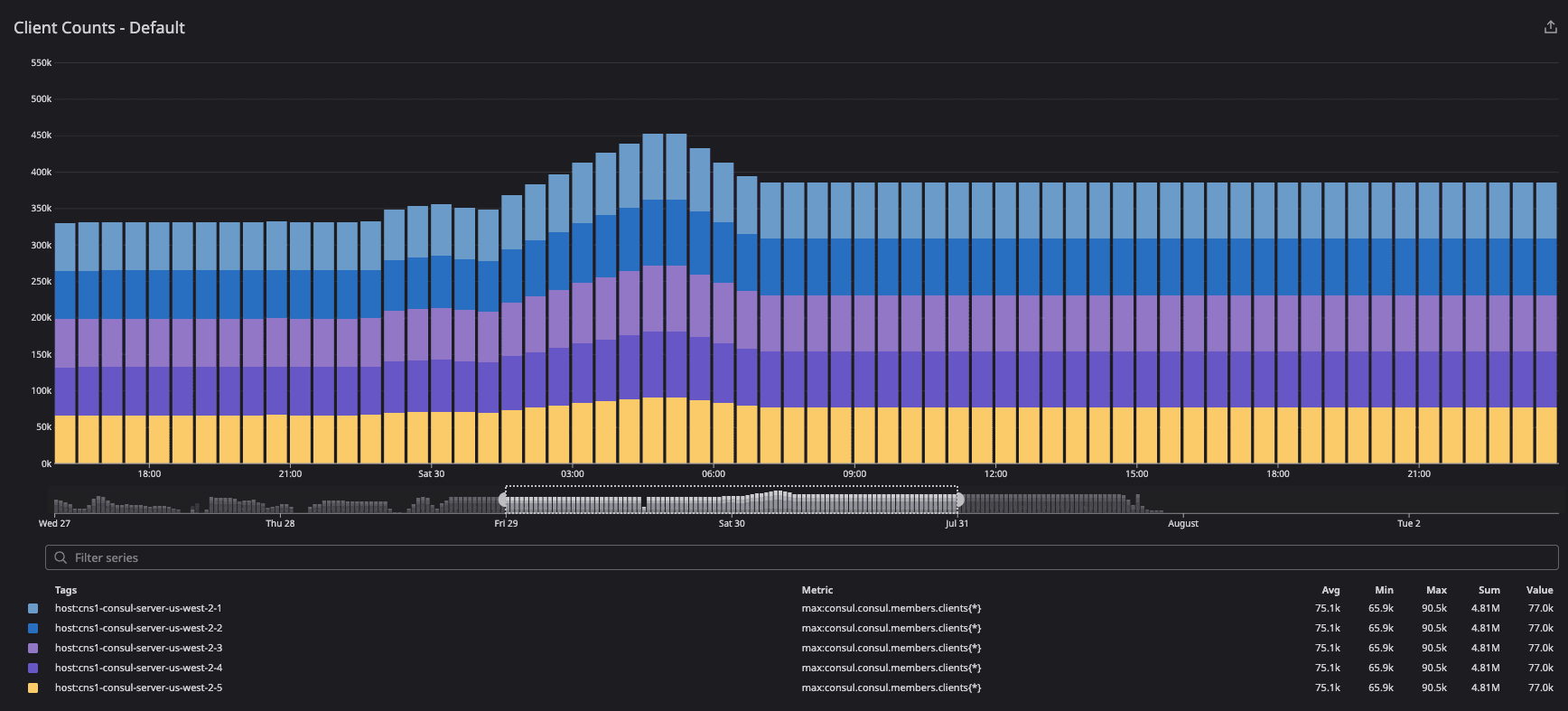Viewport: 1568px width, 711px height.
Task: Click the Metric column header
Action: coord(817,590)
